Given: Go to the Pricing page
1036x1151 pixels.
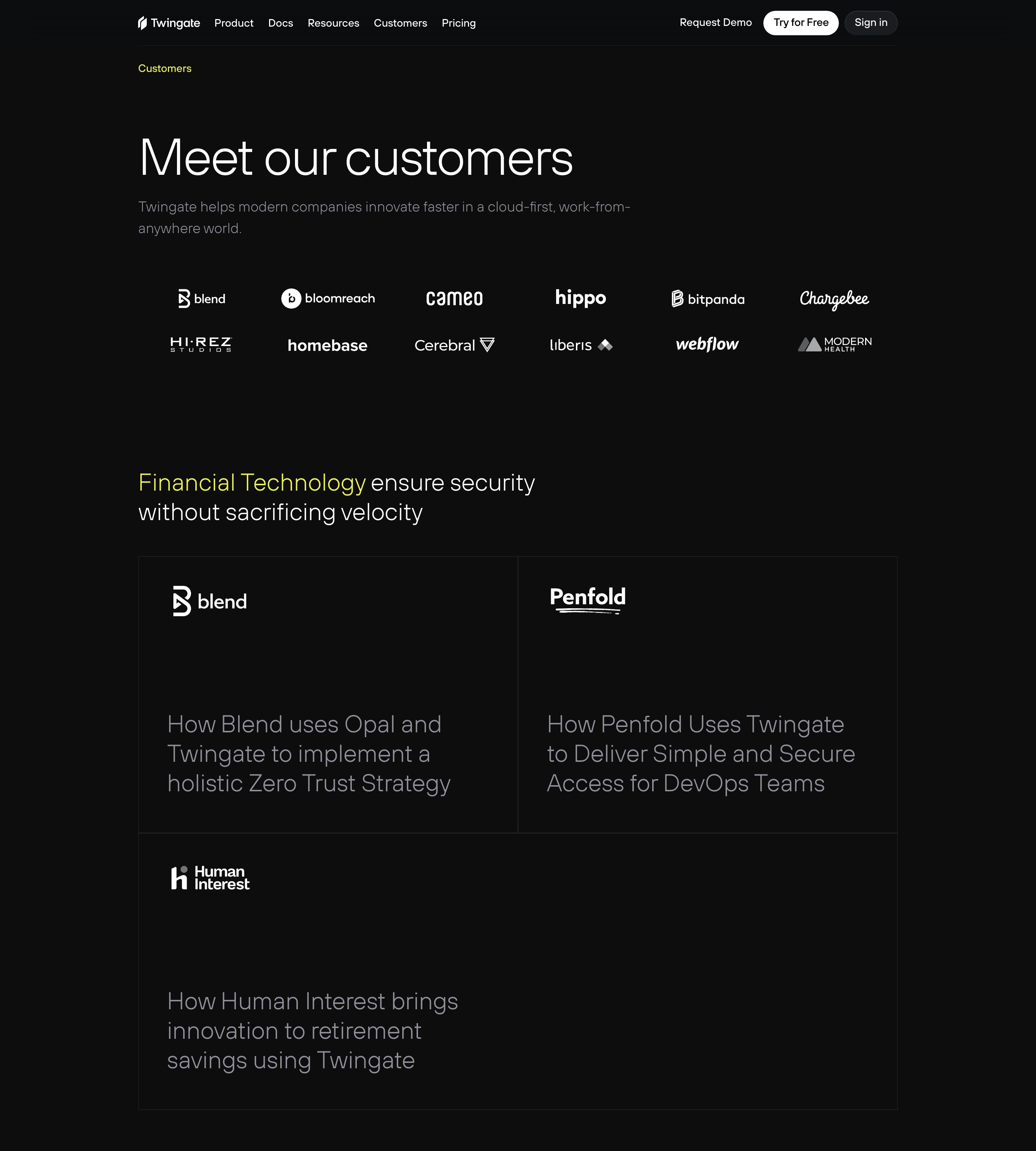Looking at the screenshot, I should pos(459,23).
